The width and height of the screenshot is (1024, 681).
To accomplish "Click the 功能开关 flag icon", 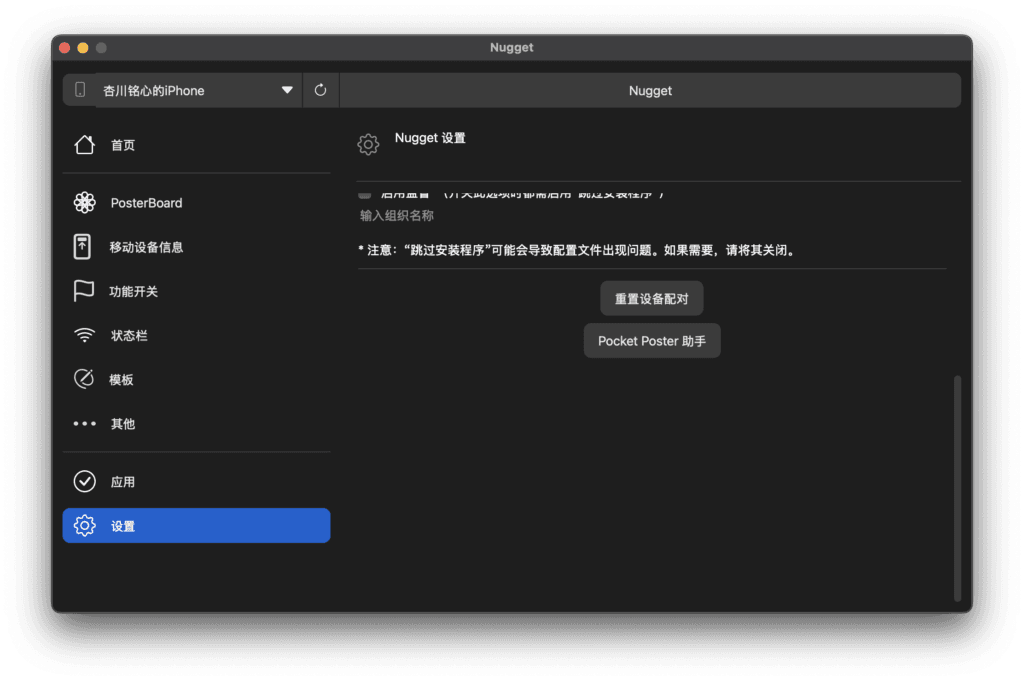I will [x=85, y=290].
